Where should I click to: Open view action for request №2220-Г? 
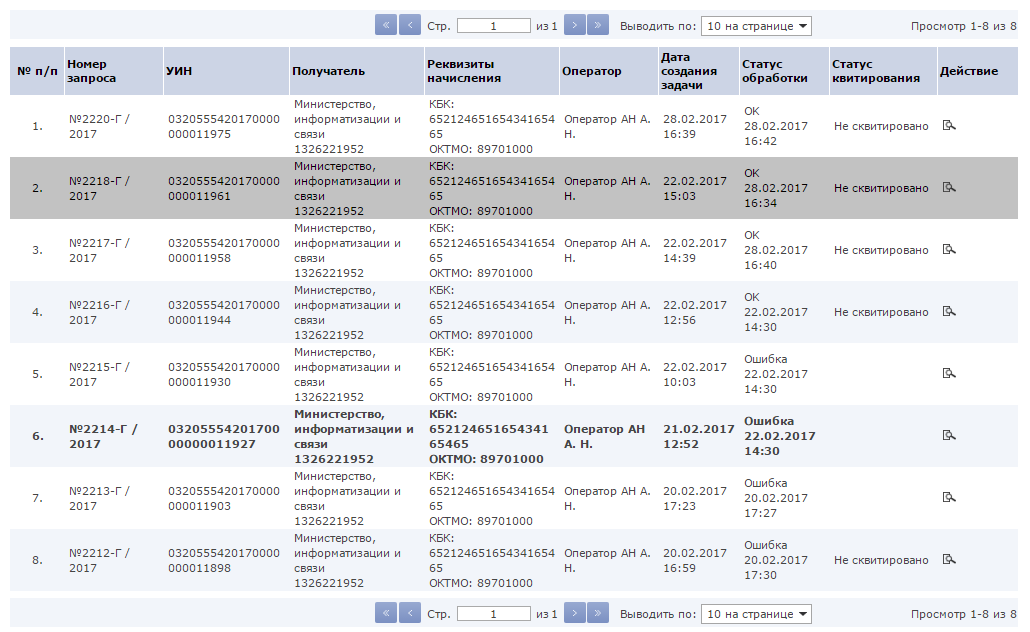(x=949, y=125)
